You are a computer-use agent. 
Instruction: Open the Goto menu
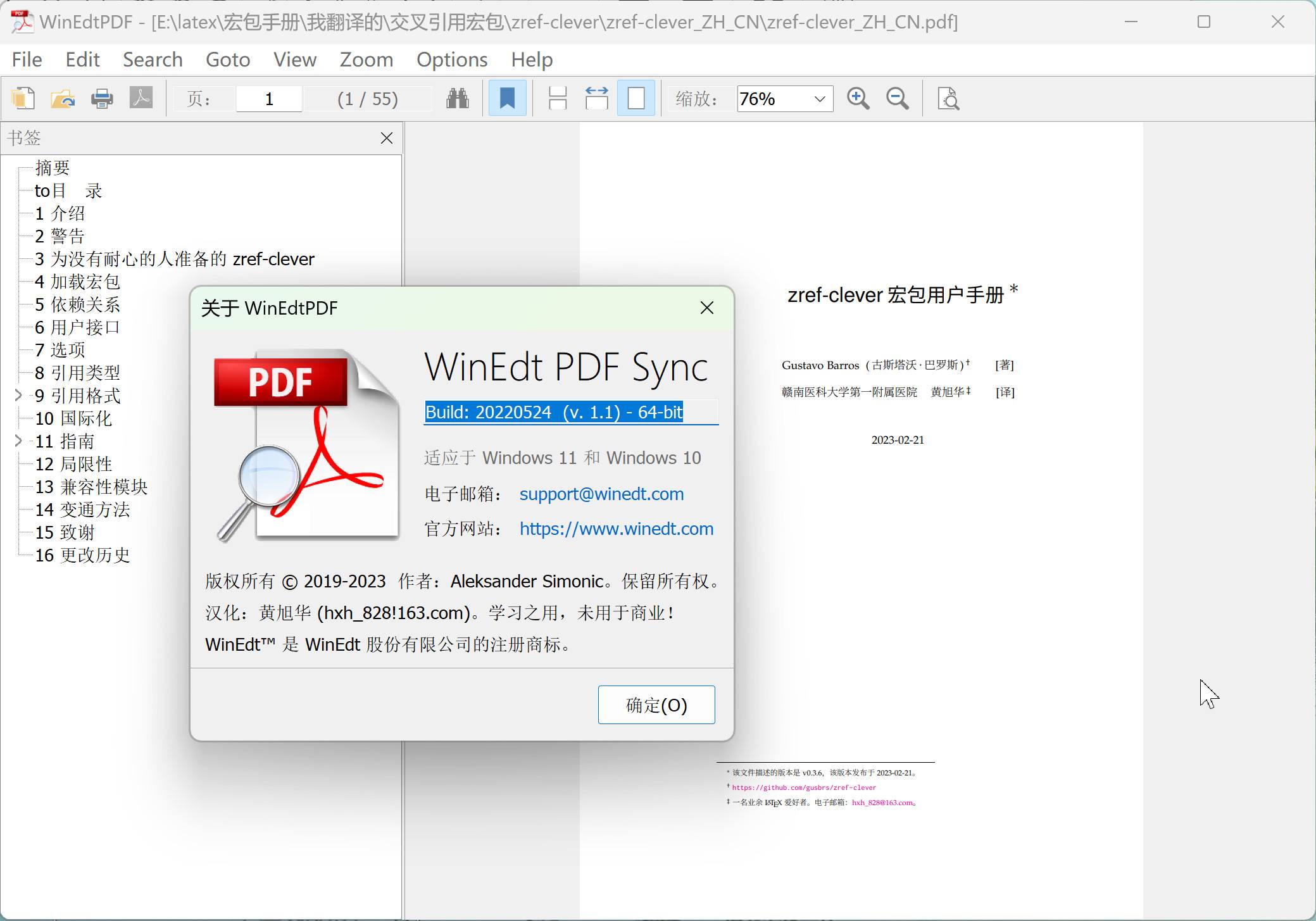[x=228, y=60]
